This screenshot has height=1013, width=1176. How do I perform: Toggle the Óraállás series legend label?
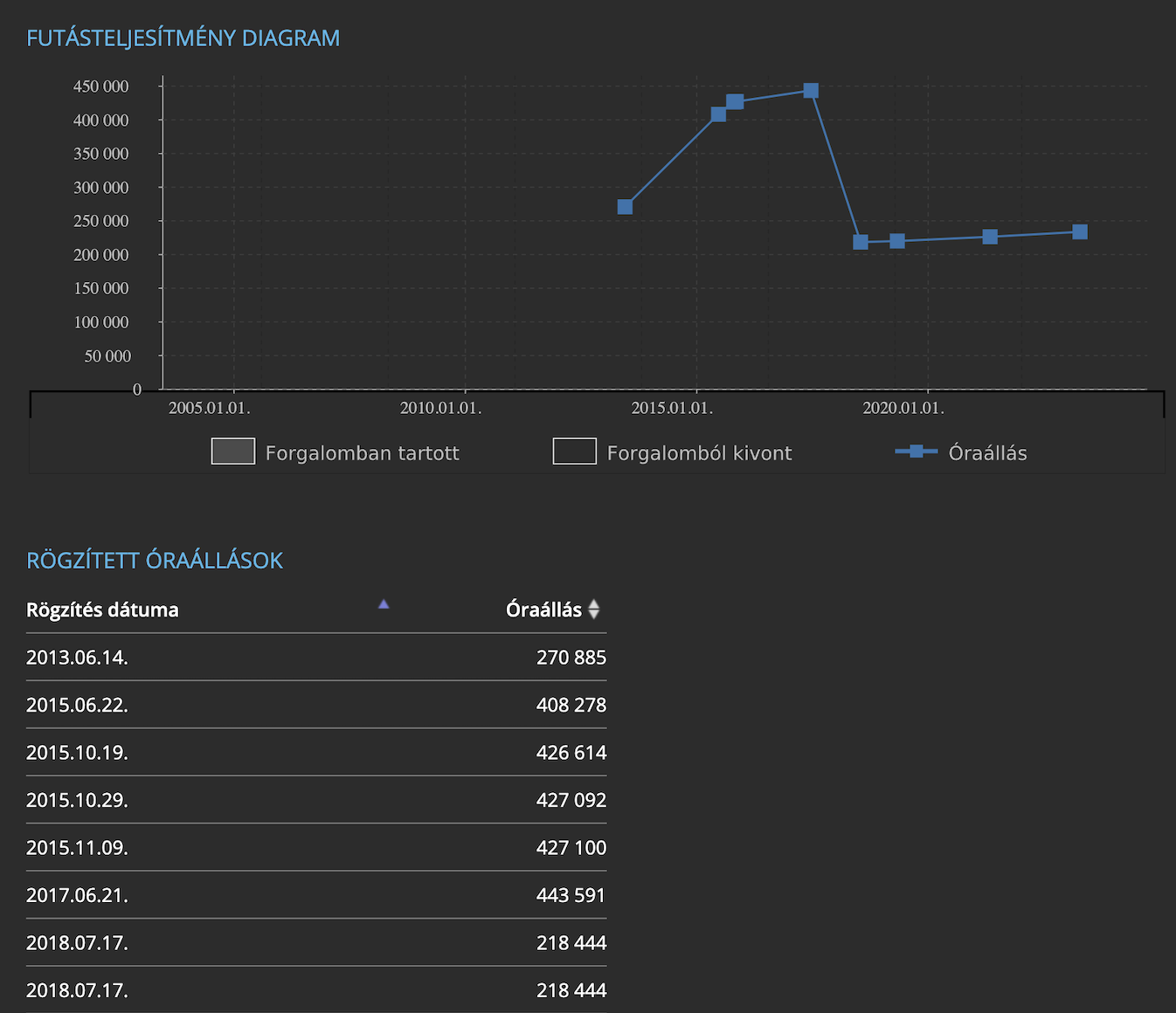pos(987,453)
